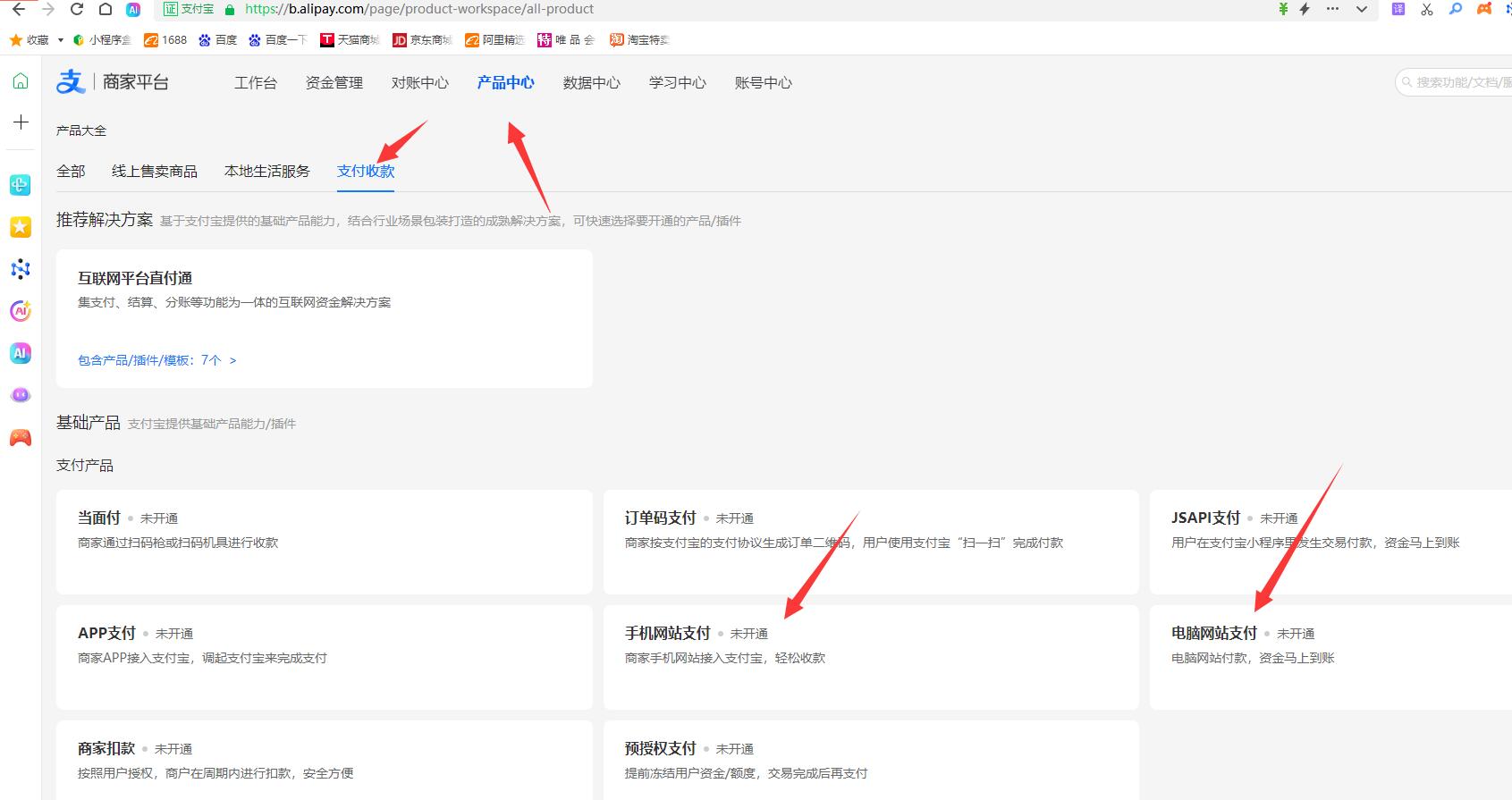The height and width of the screenshot is (800, 1512).
Task: Click the green home icon in the sidebar
Action: tap(21, 81)
